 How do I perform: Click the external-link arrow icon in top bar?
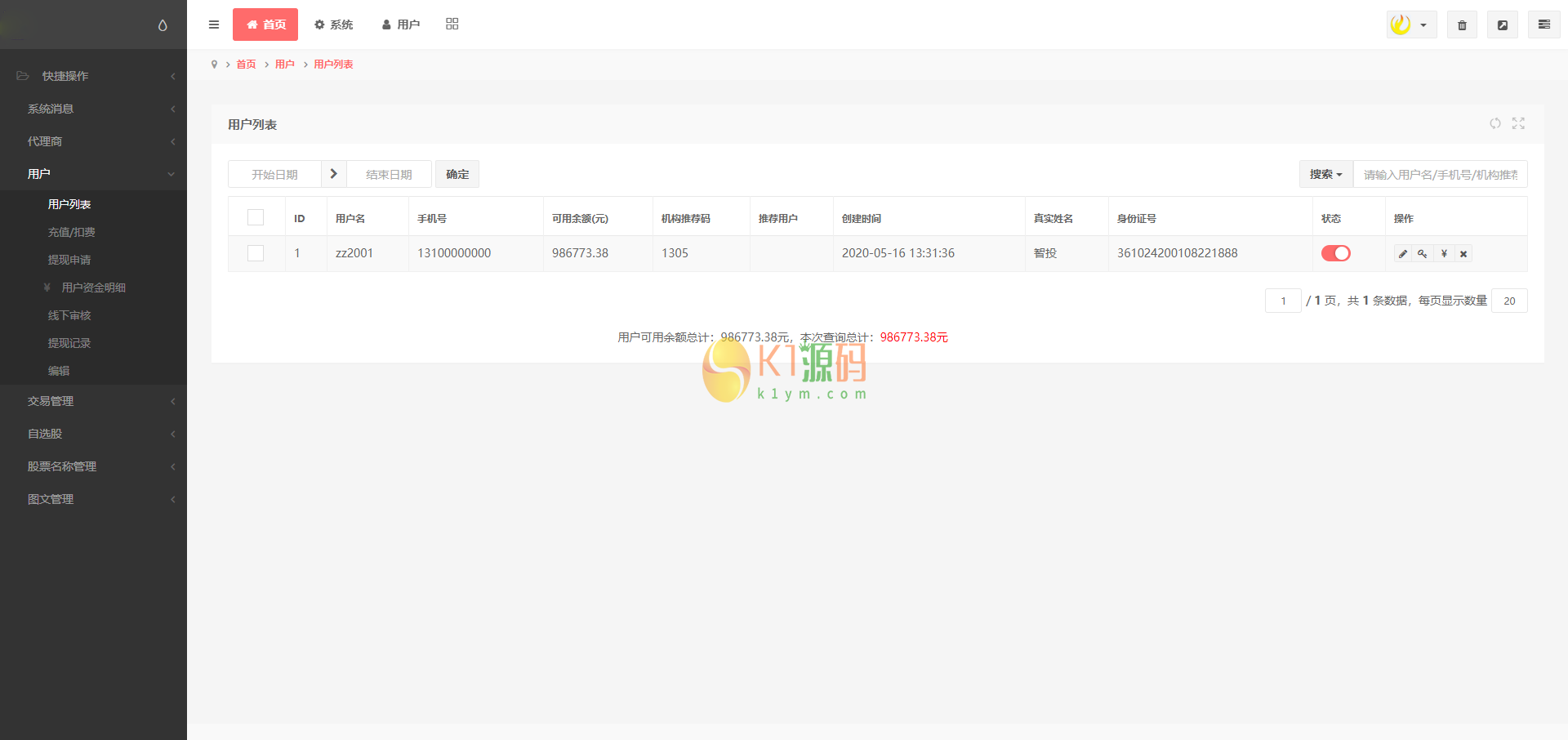(1503, 25)
